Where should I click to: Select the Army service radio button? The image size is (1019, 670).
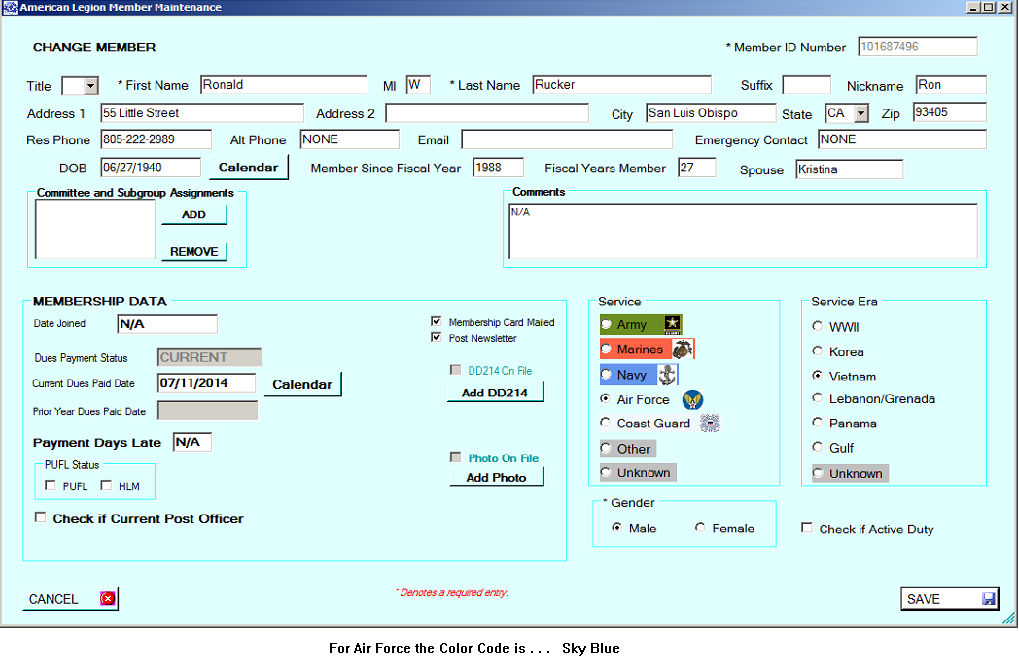point(606,324)
